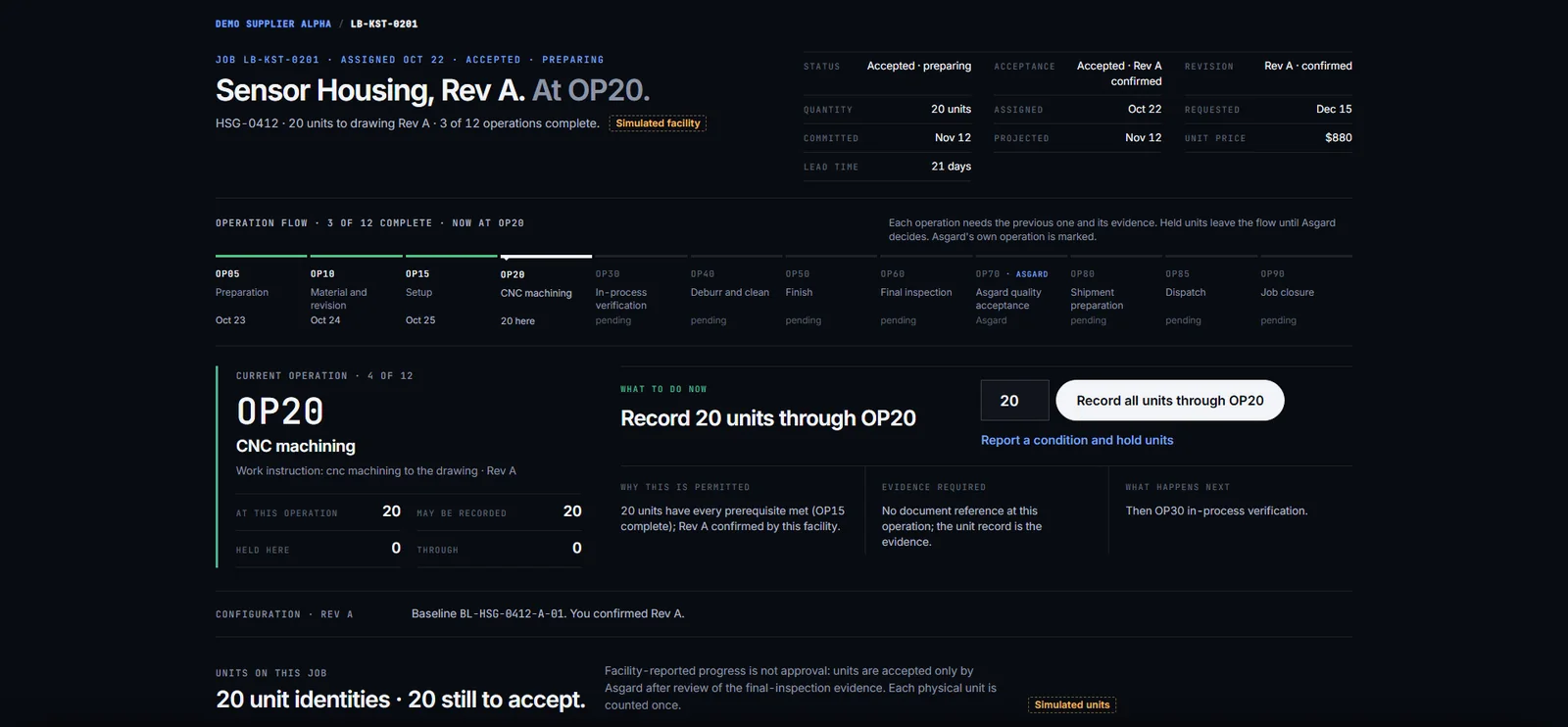Click the baseline ID 'BL-HSG-0412-A-01'

(x=512, y=613)
